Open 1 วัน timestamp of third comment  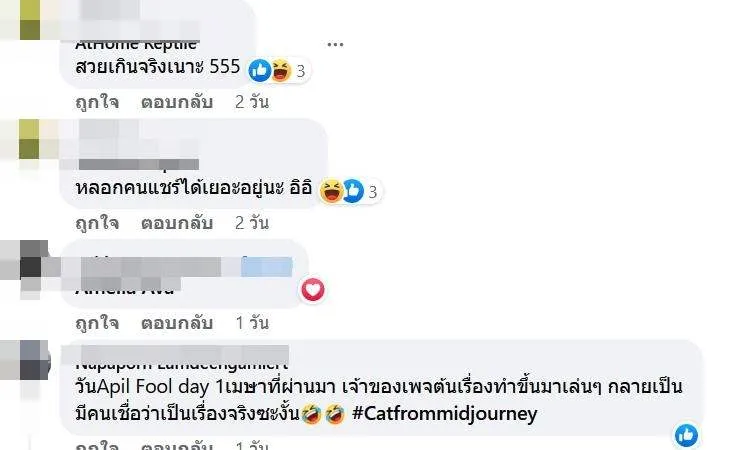[x=252, y=323]
